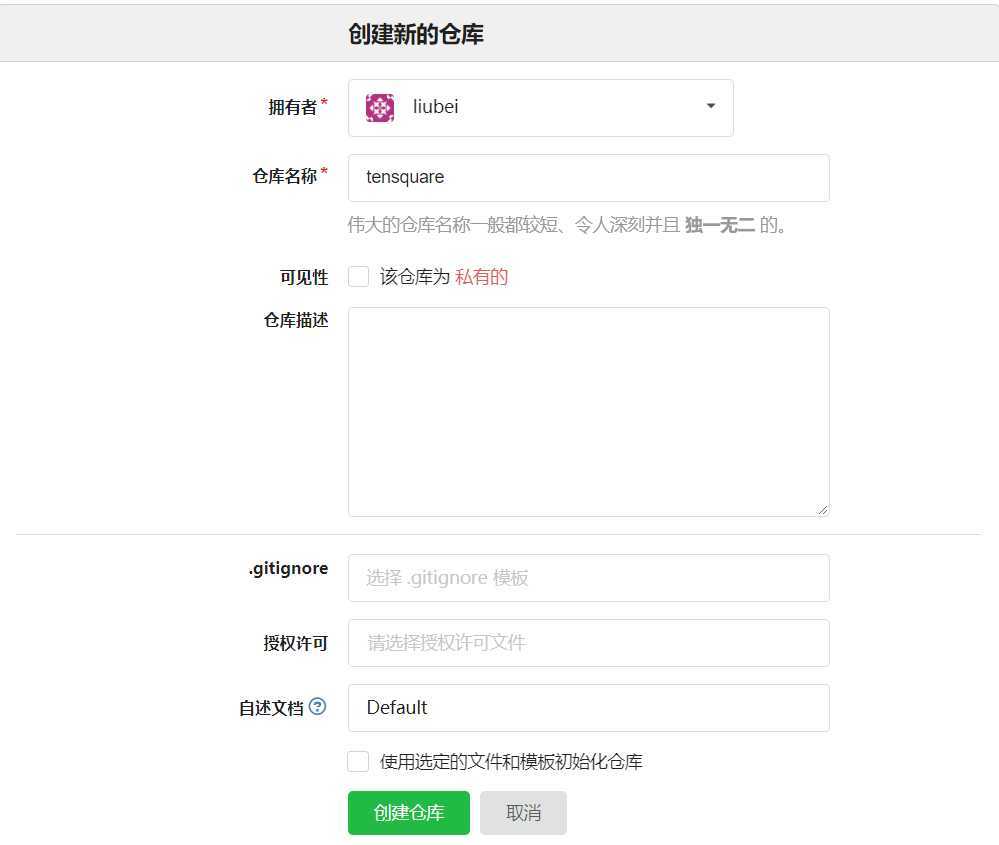
Task: Click the 独一无二 bold hint text
Action: tap(720, 224)
